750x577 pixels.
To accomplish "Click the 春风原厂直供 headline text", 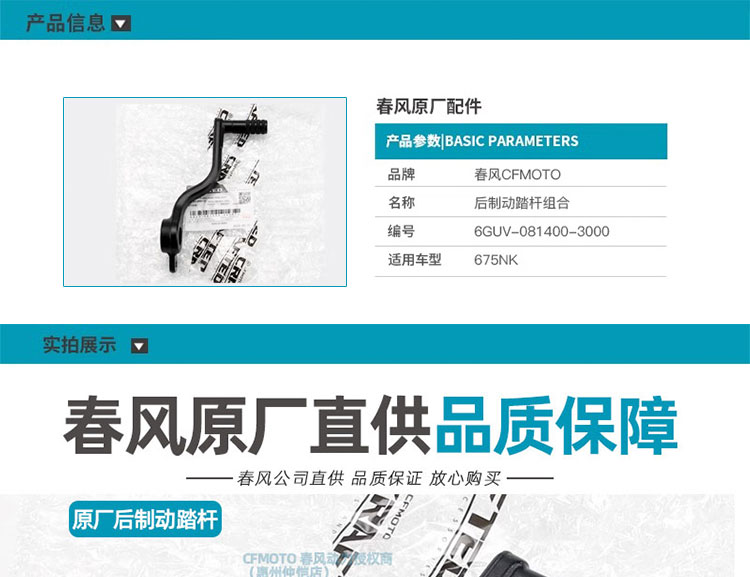I will [x=247, y=425].
